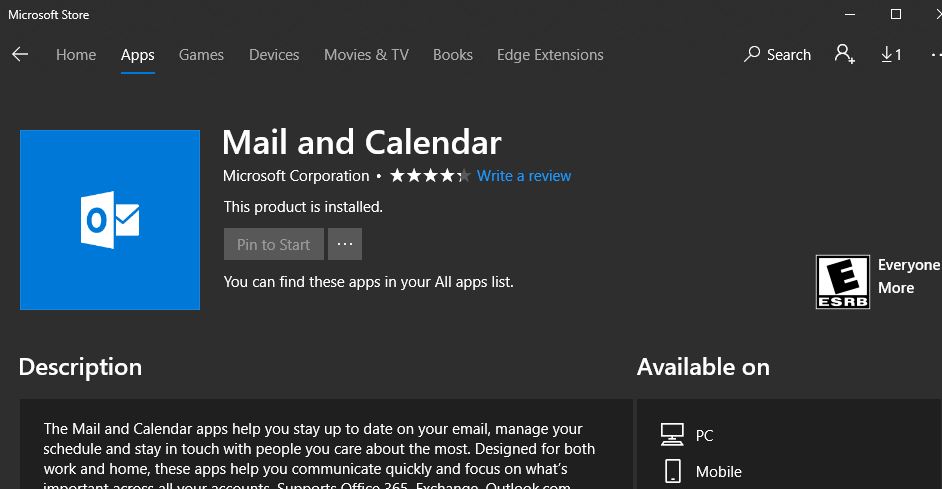Select the Apps tab
942x489 pixels.
137,55
